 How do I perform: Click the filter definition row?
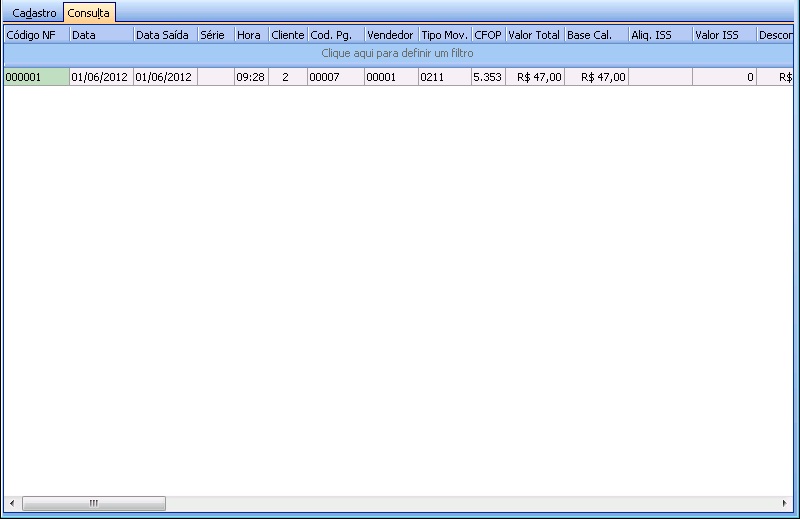coord(397,52)
